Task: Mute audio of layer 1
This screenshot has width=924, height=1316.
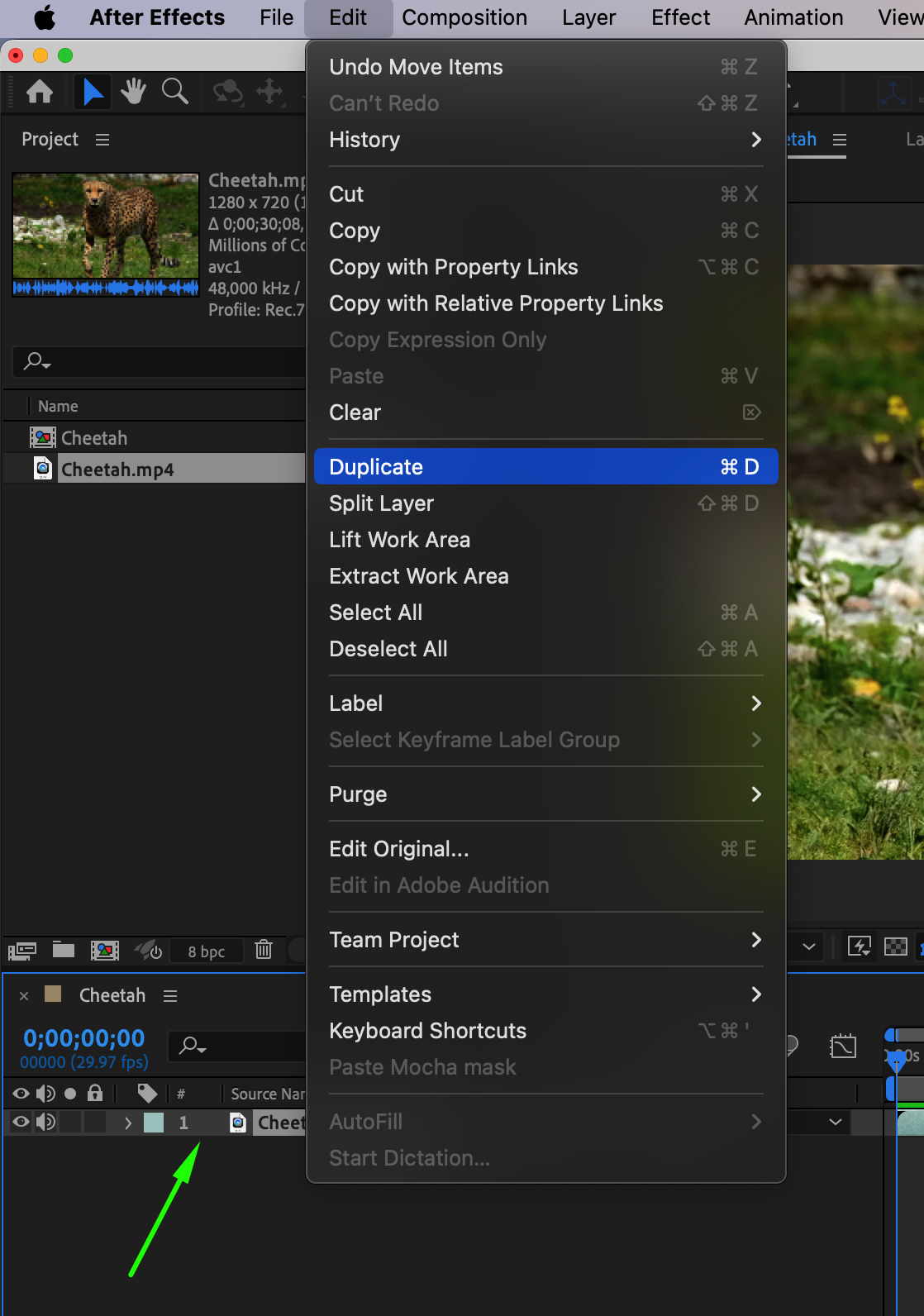Action: pyautogui.click(x=46, y=1122)
